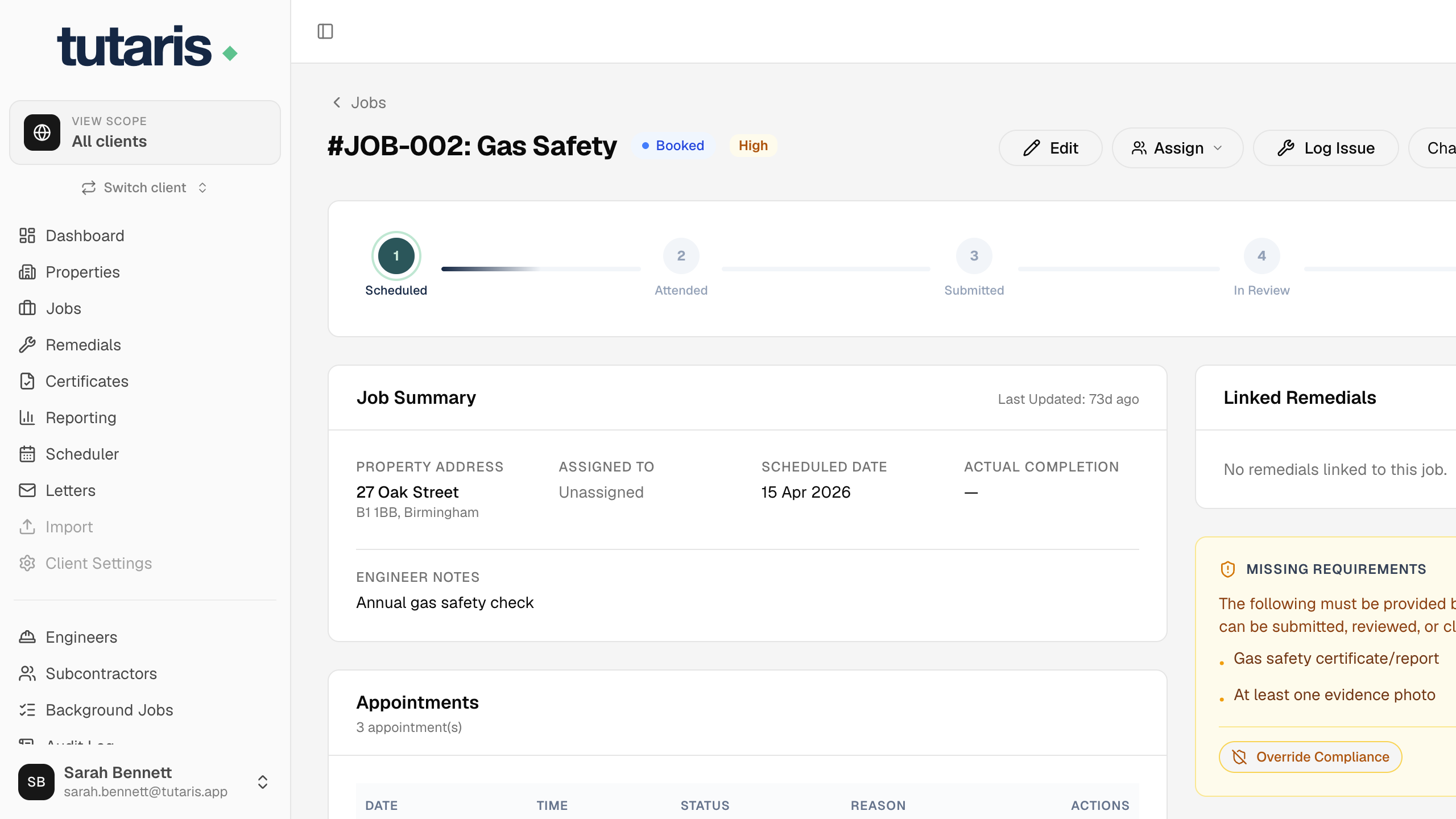
Task: Click the Unassigned value under Assigned To
Action: click(601, 492)
